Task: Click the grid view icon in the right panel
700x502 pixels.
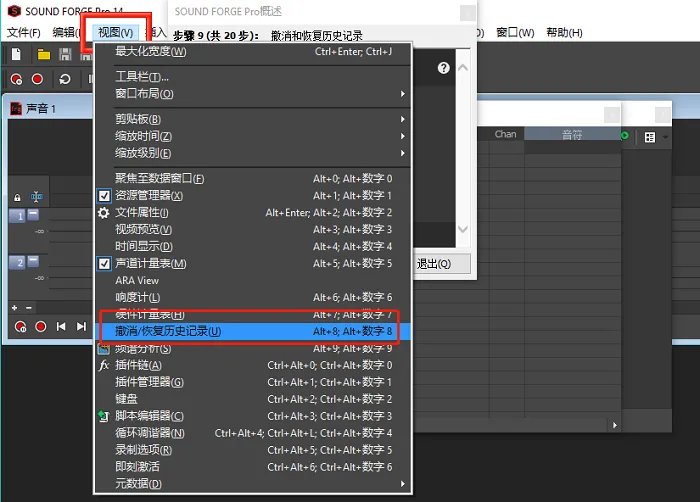Action: 650,137
